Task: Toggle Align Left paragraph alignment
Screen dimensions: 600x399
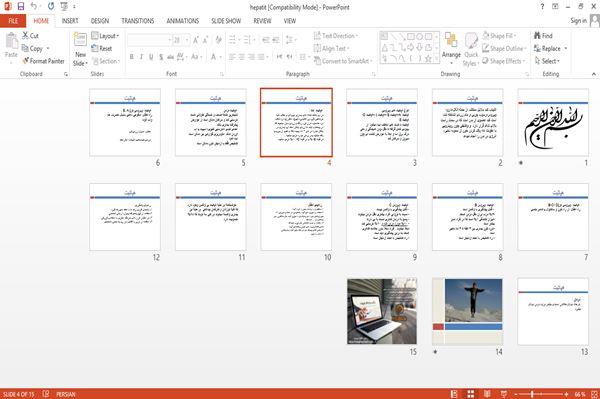Action: [x=232, y=57]
